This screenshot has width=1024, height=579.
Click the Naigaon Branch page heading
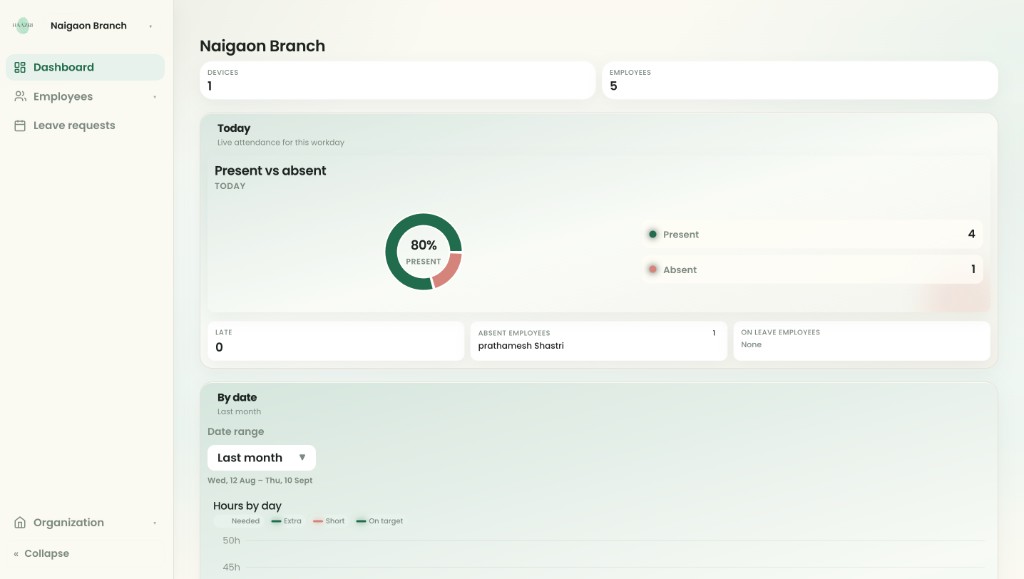coord(262,46)
